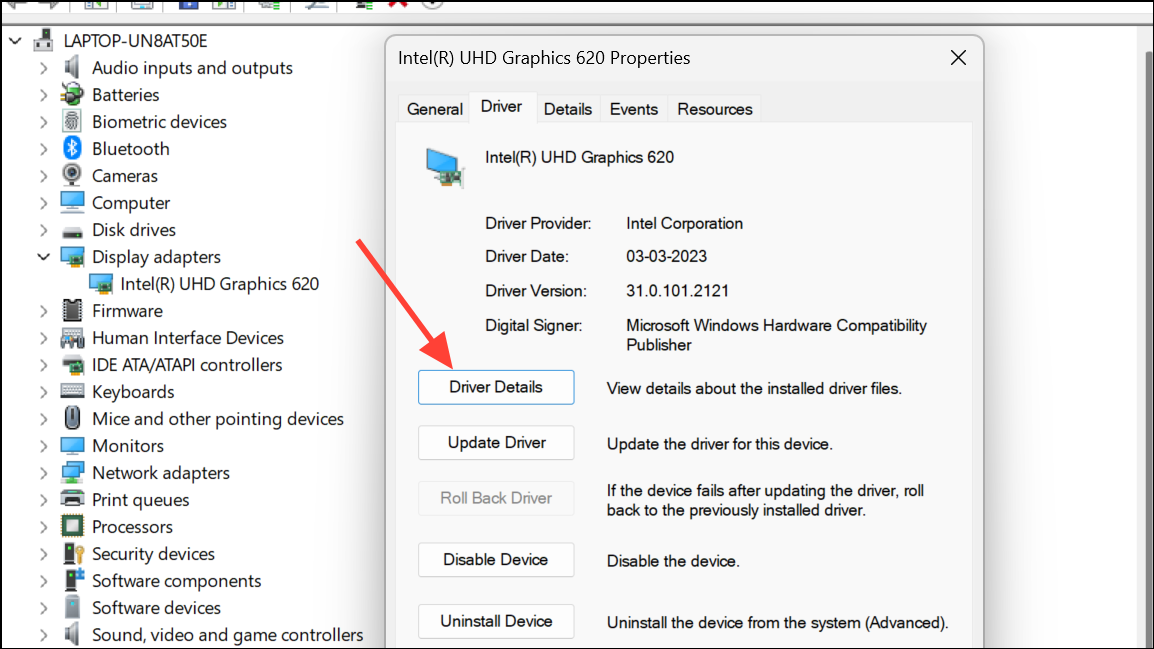Click the Security devices key icon
Viewport: 1154px width, 649px height.
click(74, 553)
